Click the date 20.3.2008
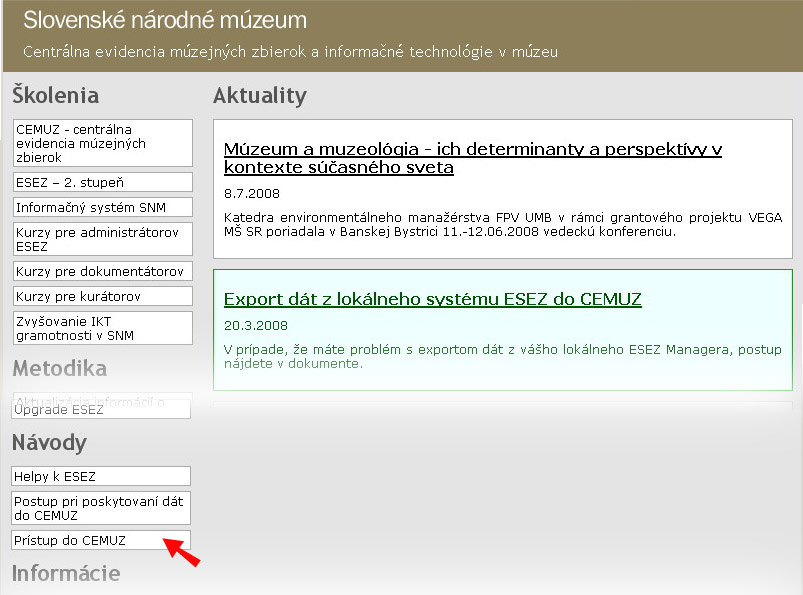The image size is (803, 595). (x=256, y=326)
